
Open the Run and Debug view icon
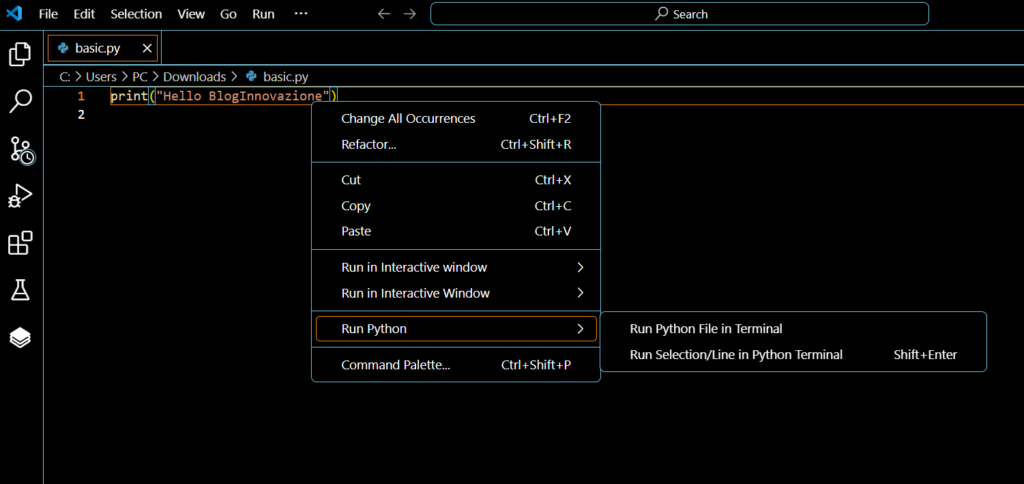click(x=20, y=197)
